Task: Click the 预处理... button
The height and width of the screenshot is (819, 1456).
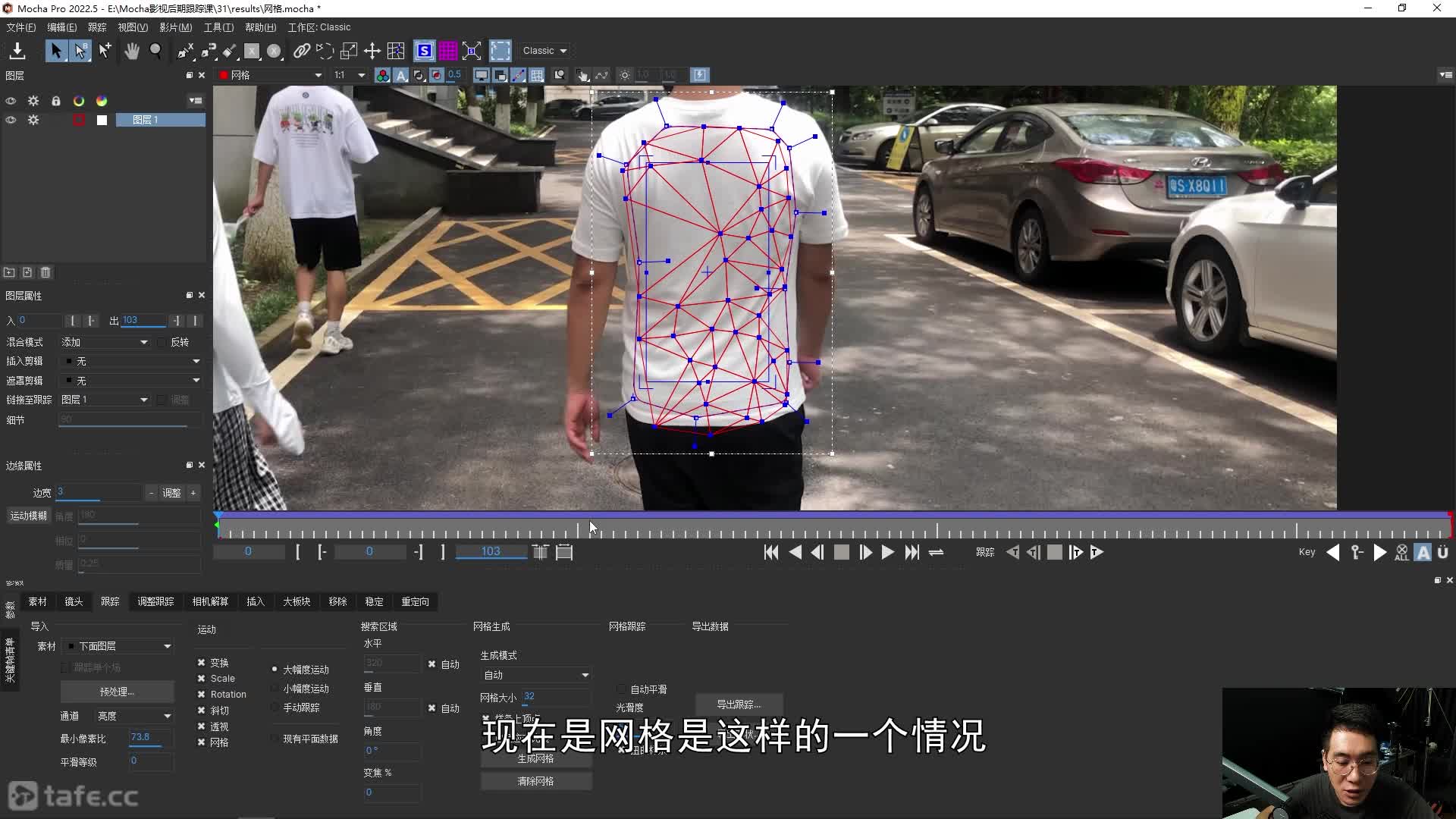Action: (x=117, y=692)
